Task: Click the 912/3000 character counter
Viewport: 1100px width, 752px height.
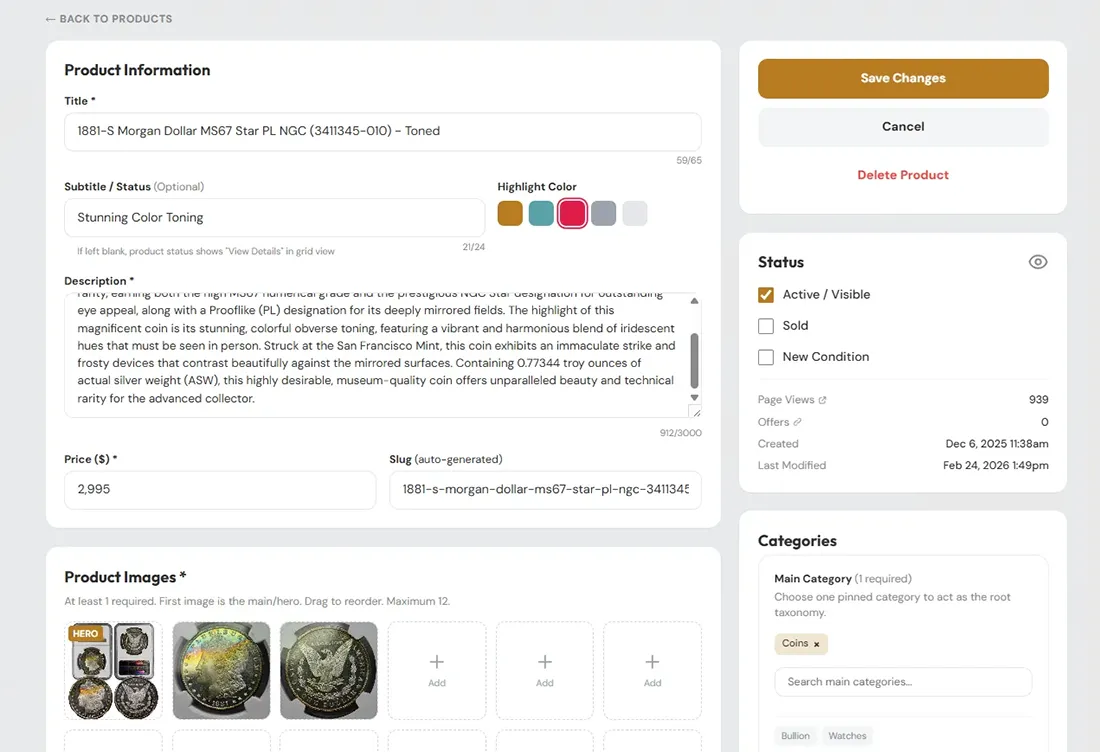Action: (680, 433)
